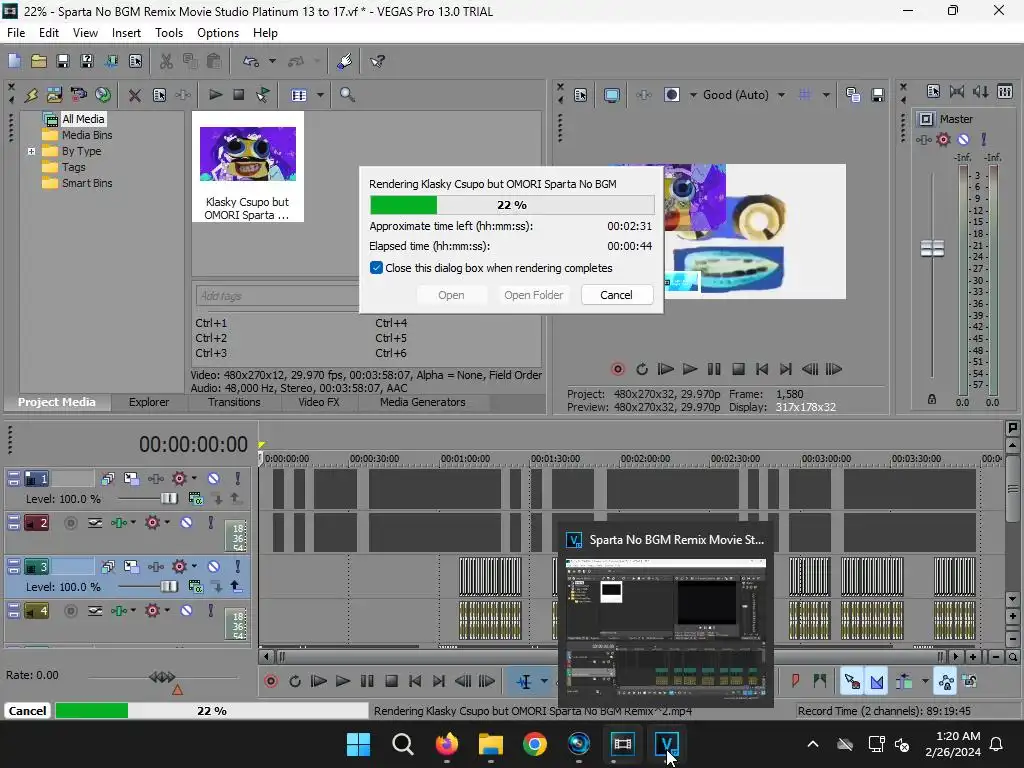
Task: Open the File menu
Action: click(x=16, y=33)
